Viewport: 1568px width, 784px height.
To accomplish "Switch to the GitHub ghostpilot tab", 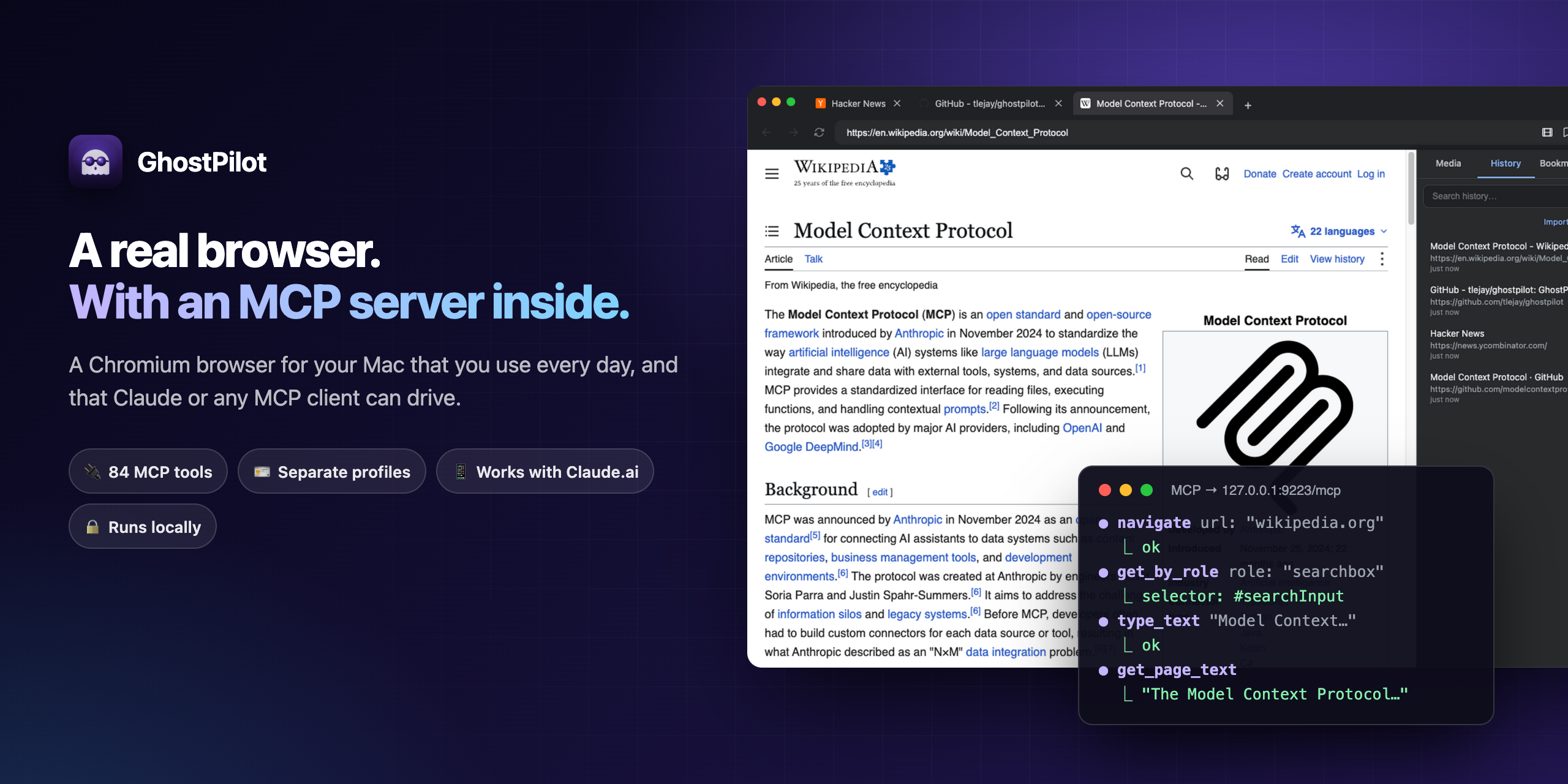I will pyautogui.click(x=990, y=104).
